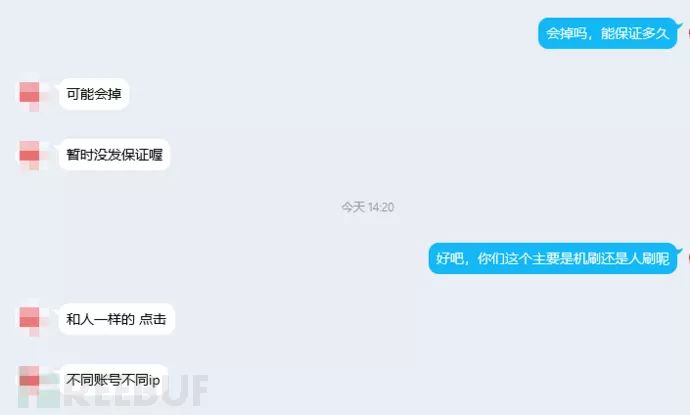
Task: Click "人刷呢" text in the blue bubble
Action: [x=649, y=258]
